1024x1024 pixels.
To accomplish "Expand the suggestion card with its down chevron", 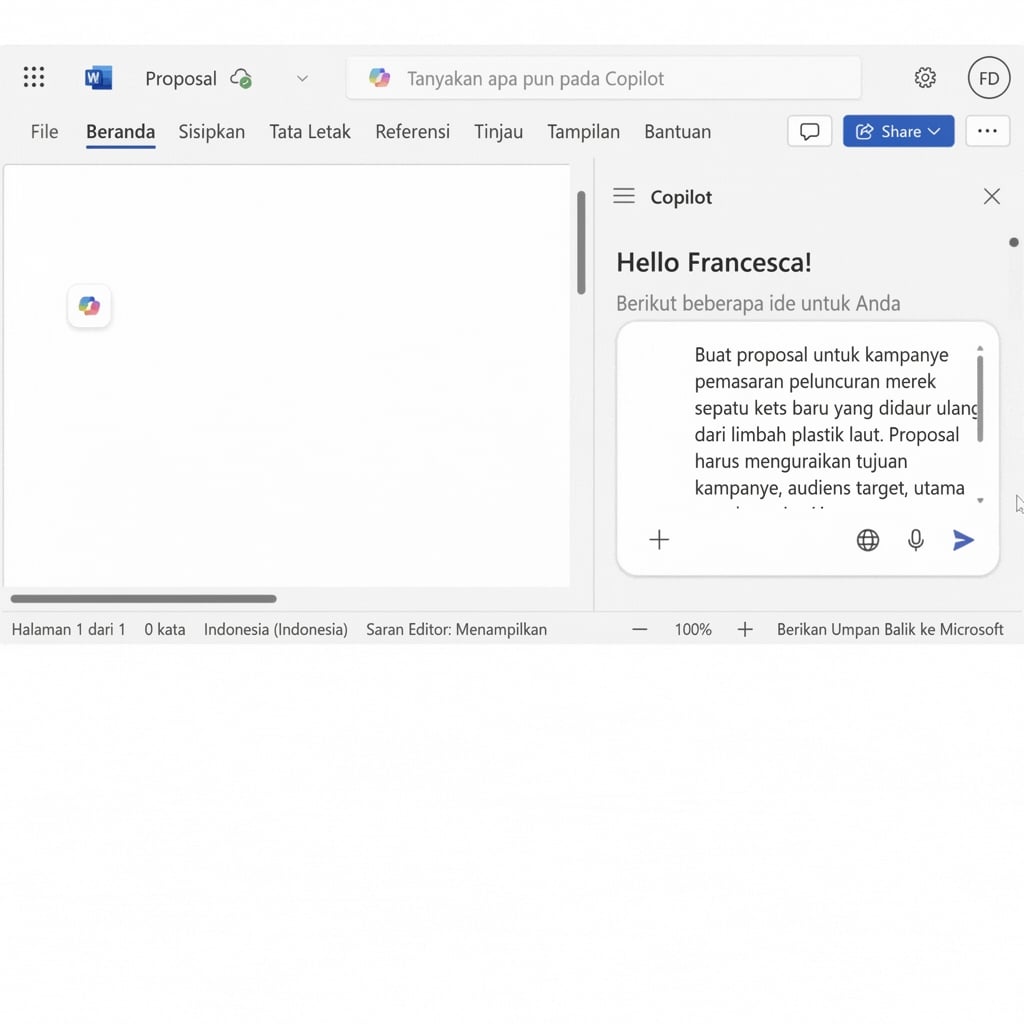I will point(981,498).
